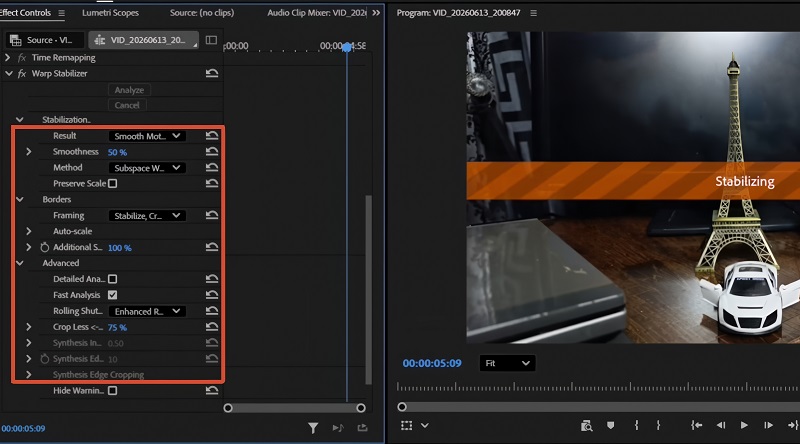This screenshot has height=444, width=800.
Task: Mark In point in Program monitor
Action: [x=636, y=425]
